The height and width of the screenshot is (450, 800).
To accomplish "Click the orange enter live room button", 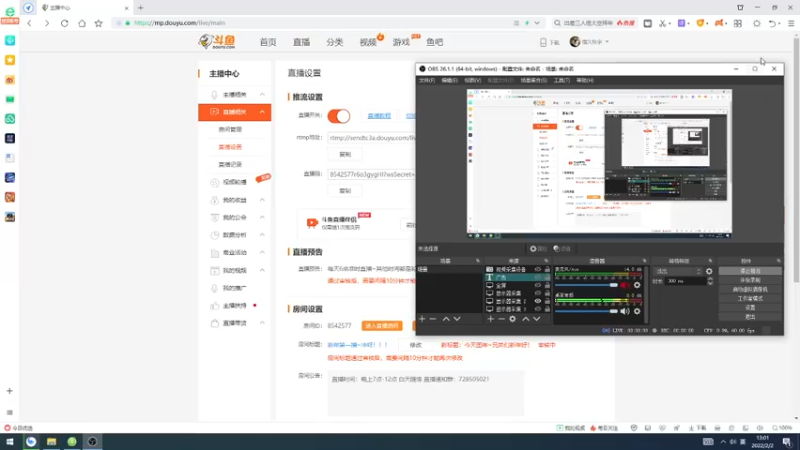I will pos(382,326).
